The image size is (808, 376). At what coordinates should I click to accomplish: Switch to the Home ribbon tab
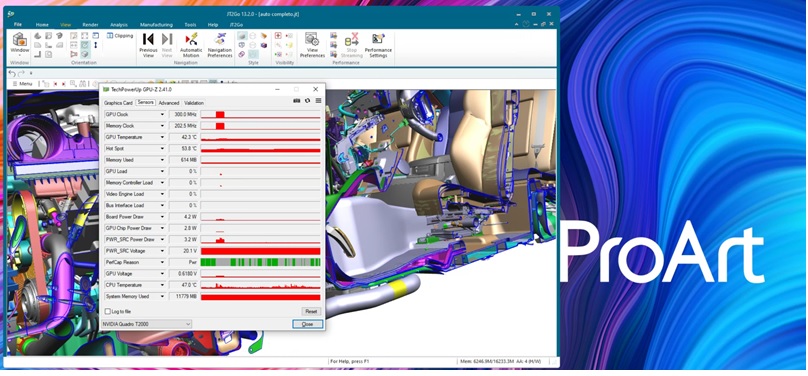coord(42,25)
